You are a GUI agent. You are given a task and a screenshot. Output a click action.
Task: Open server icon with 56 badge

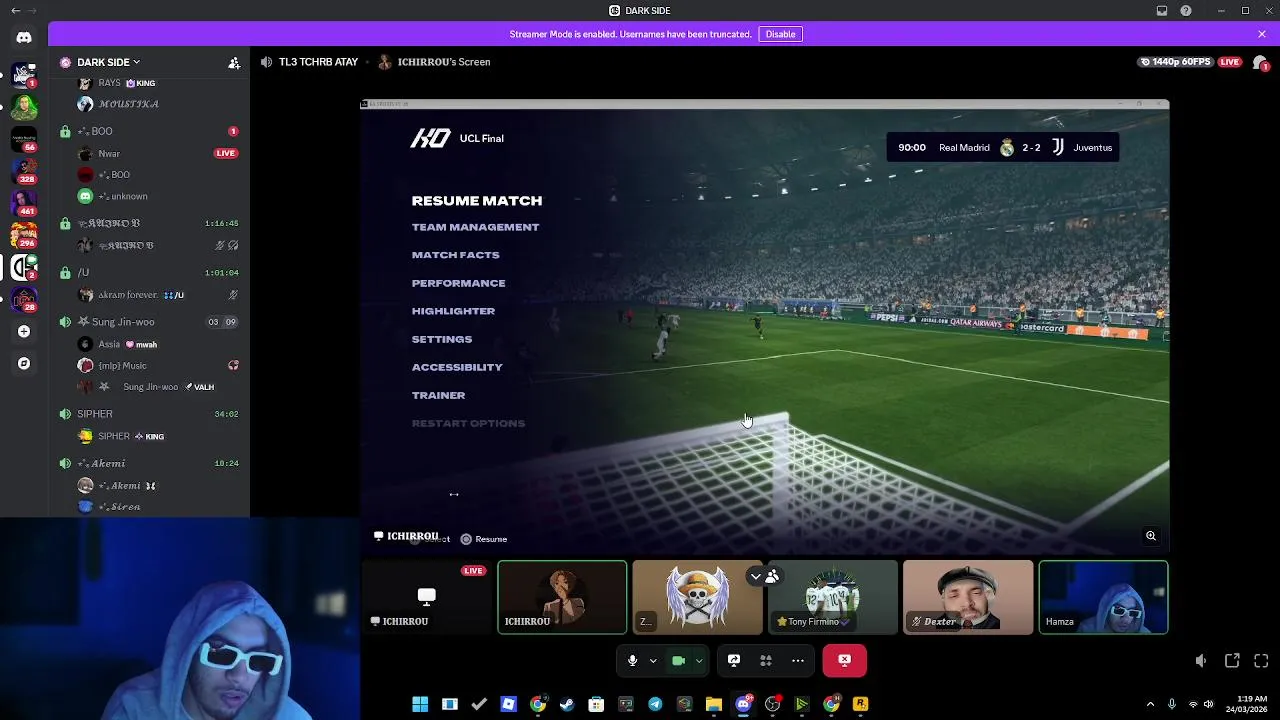coord(24,138)
